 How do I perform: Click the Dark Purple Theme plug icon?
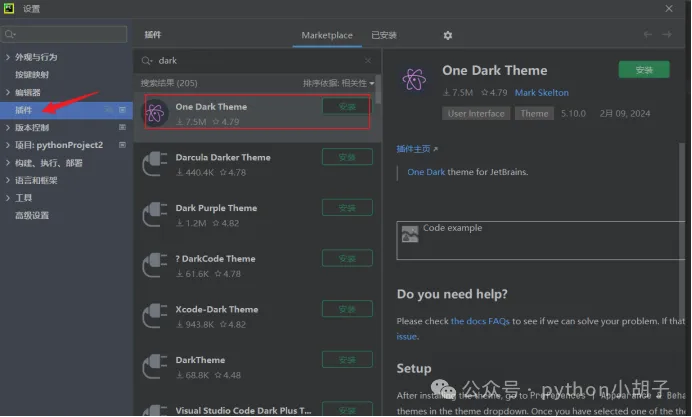(x=155, y=214)
